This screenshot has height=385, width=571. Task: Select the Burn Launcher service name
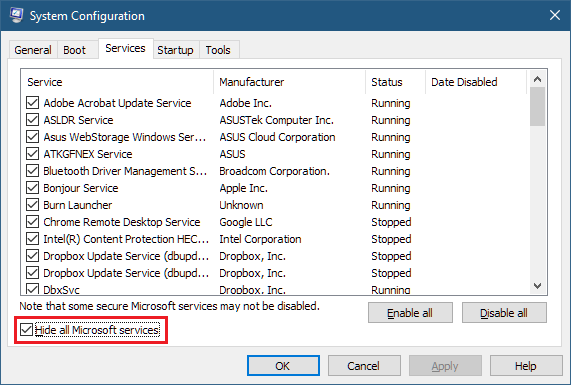pos(78,205)
